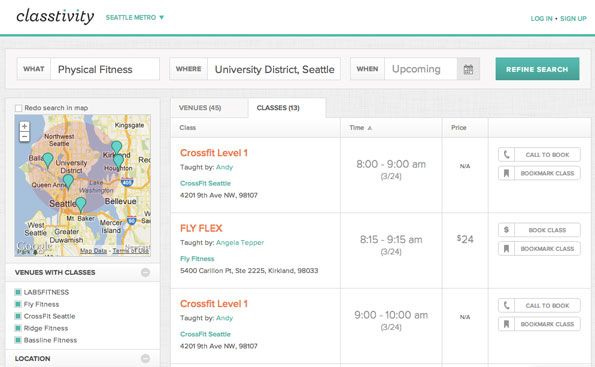Toggle Ridge Fitness venue filter
The image size is (595, 367).
tap(17, 328)
